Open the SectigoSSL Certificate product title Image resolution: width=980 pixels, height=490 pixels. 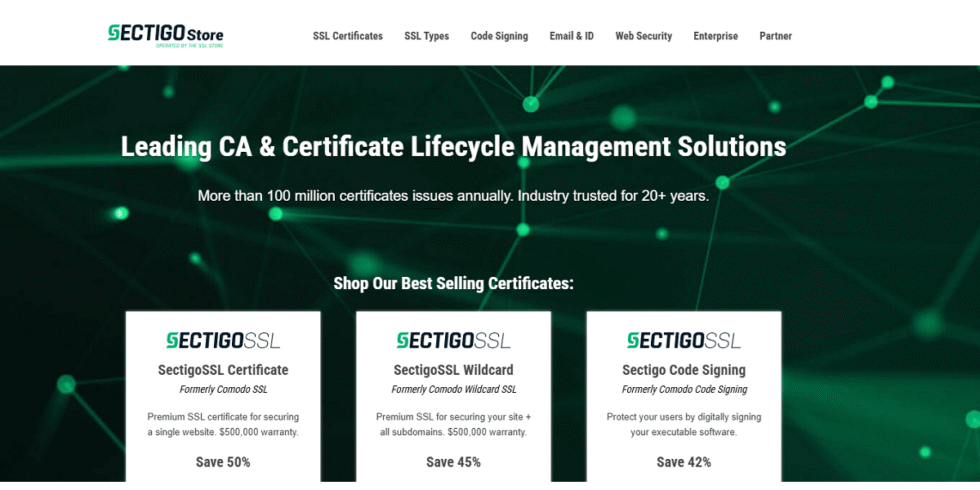(x=223, y=370)
